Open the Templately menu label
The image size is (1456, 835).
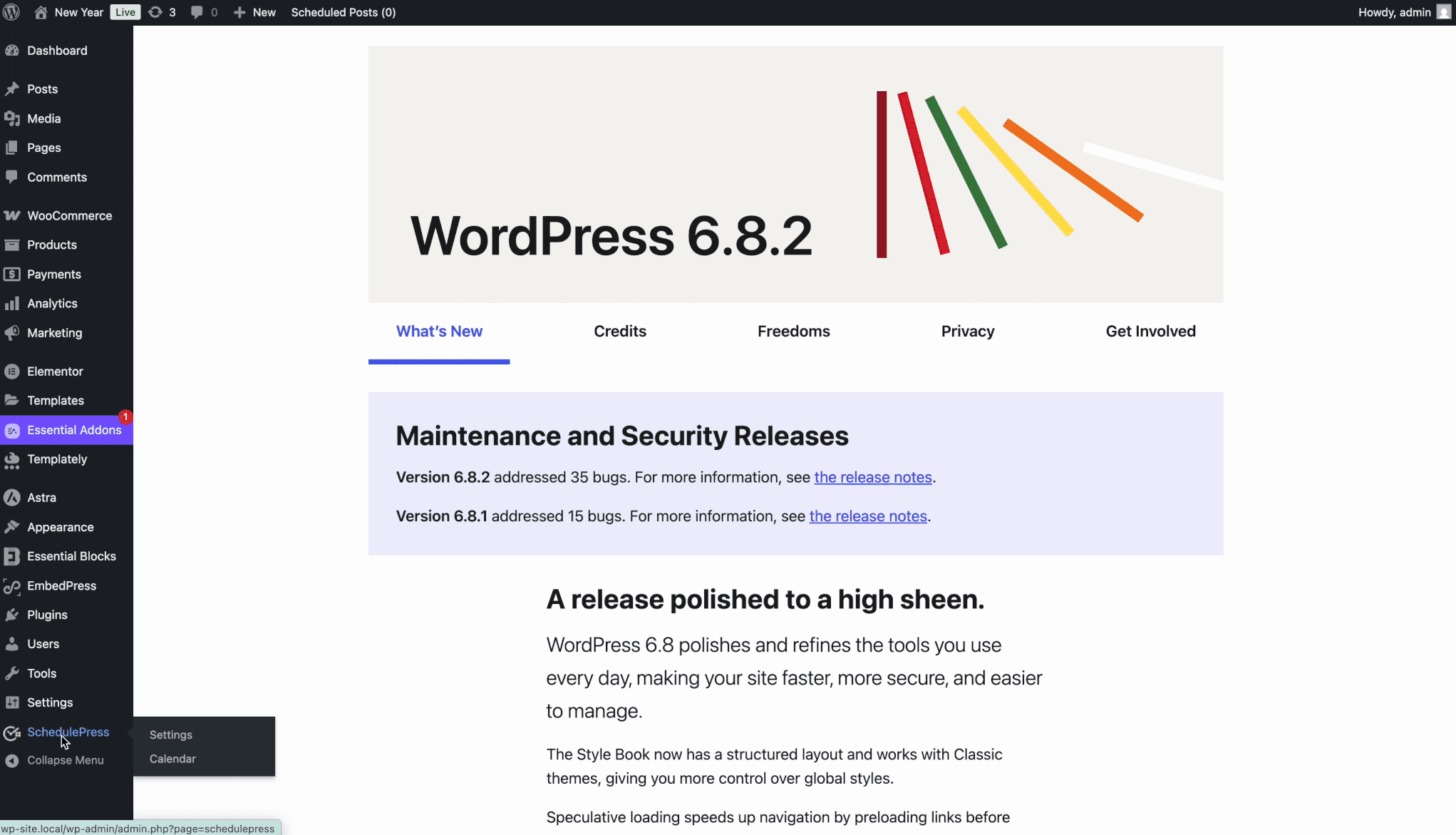(x=57, y=459)
